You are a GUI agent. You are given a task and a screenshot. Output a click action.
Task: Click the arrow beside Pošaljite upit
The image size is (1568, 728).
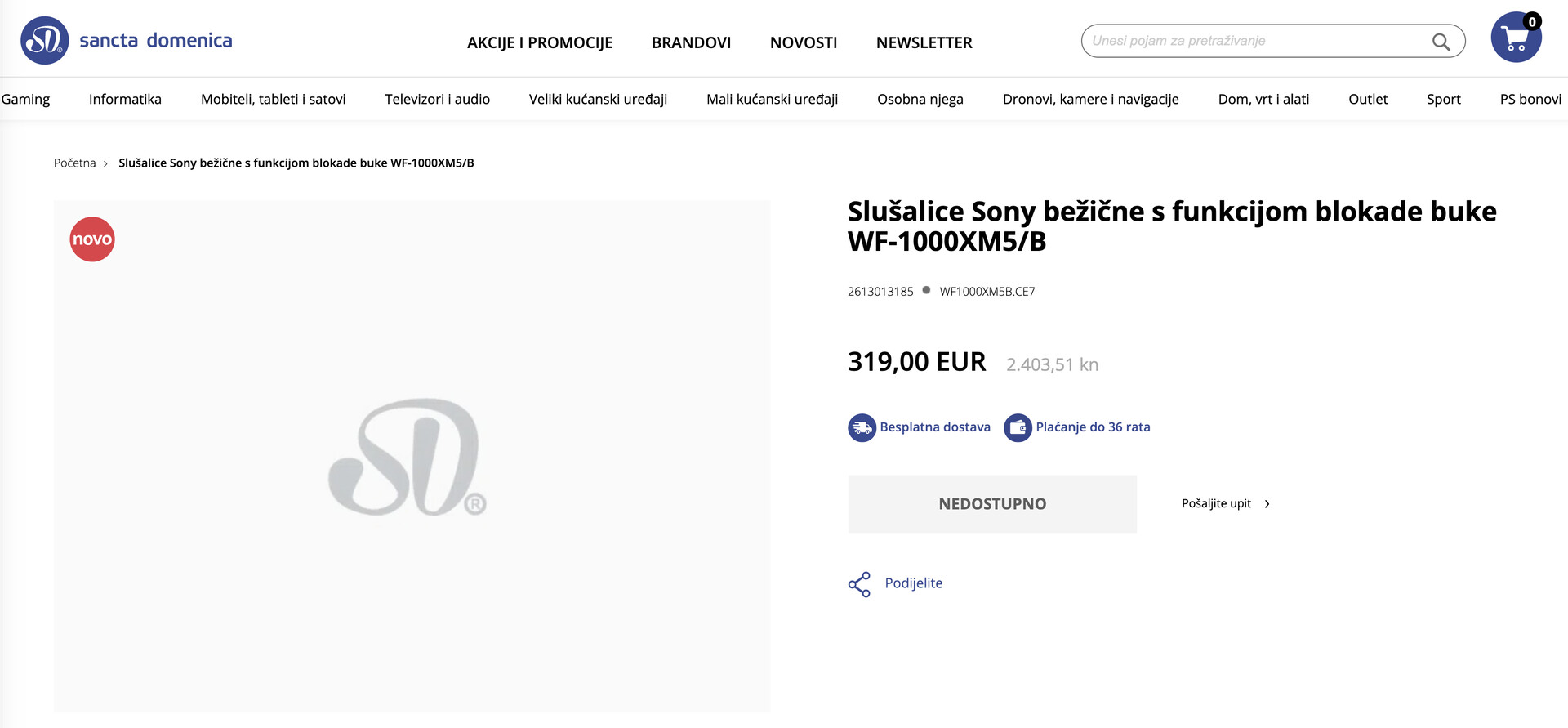pos(1267,504)
